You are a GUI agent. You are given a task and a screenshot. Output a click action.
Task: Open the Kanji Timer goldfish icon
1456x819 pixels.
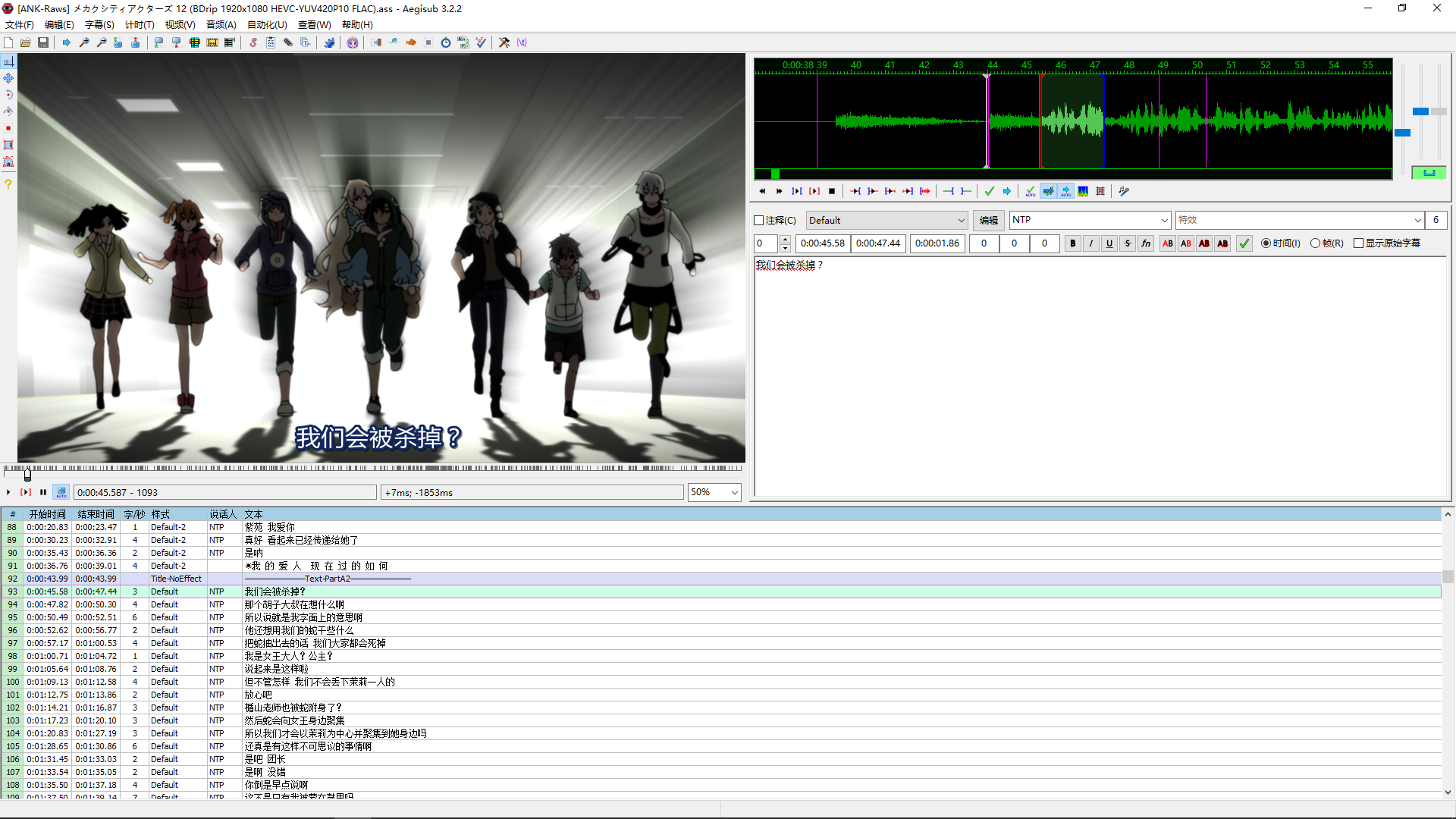[411, 42]
